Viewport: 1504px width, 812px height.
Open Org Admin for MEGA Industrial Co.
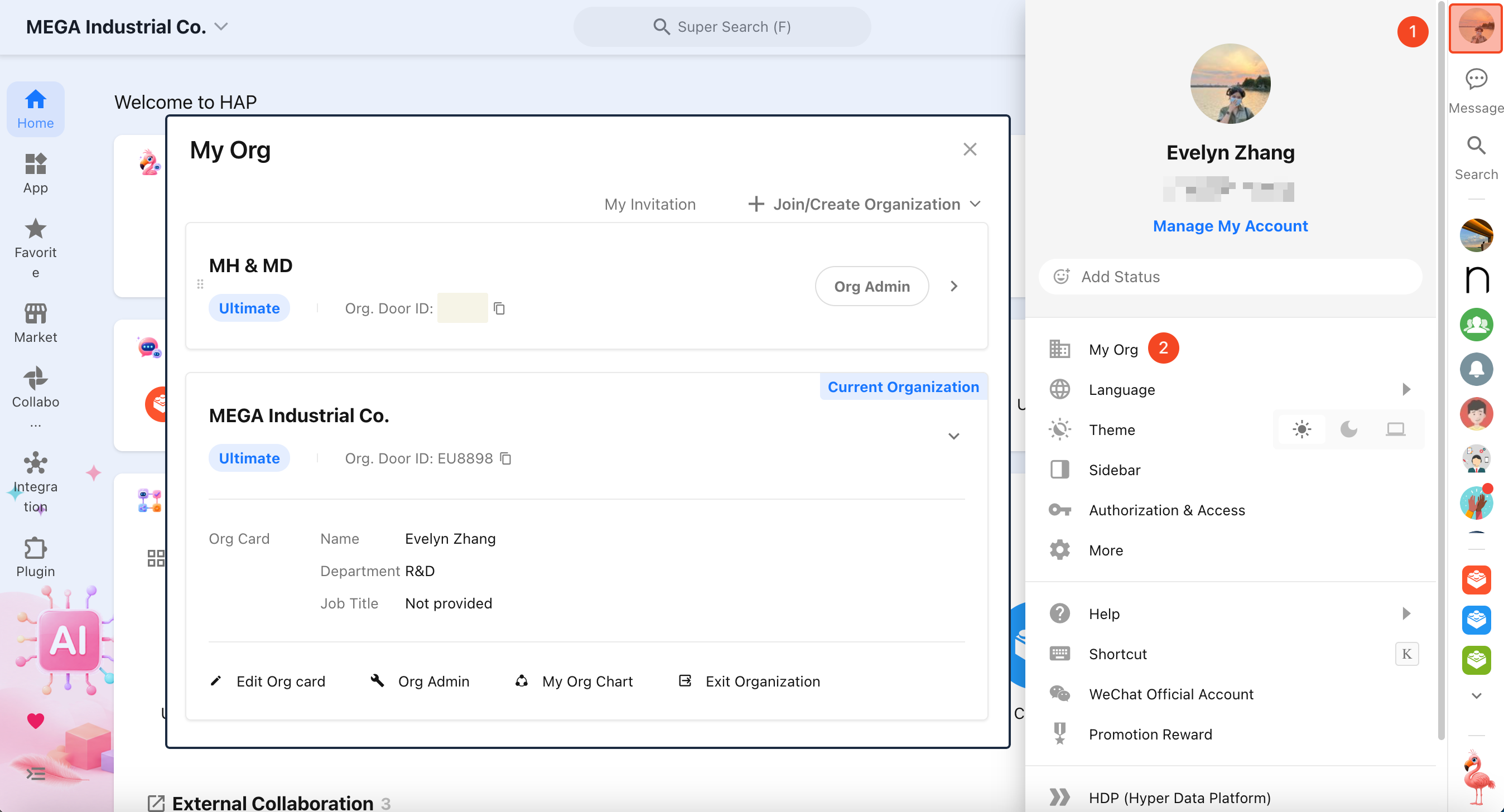420,681
